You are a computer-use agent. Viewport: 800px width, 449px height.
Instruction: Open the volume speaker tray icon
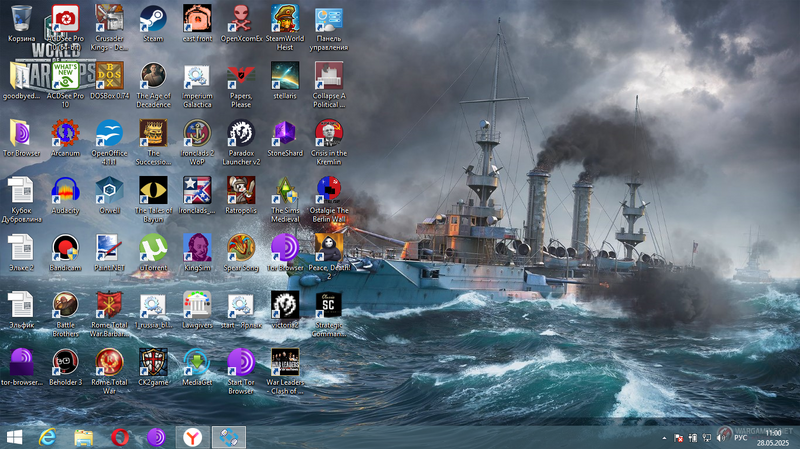point(721,438)
